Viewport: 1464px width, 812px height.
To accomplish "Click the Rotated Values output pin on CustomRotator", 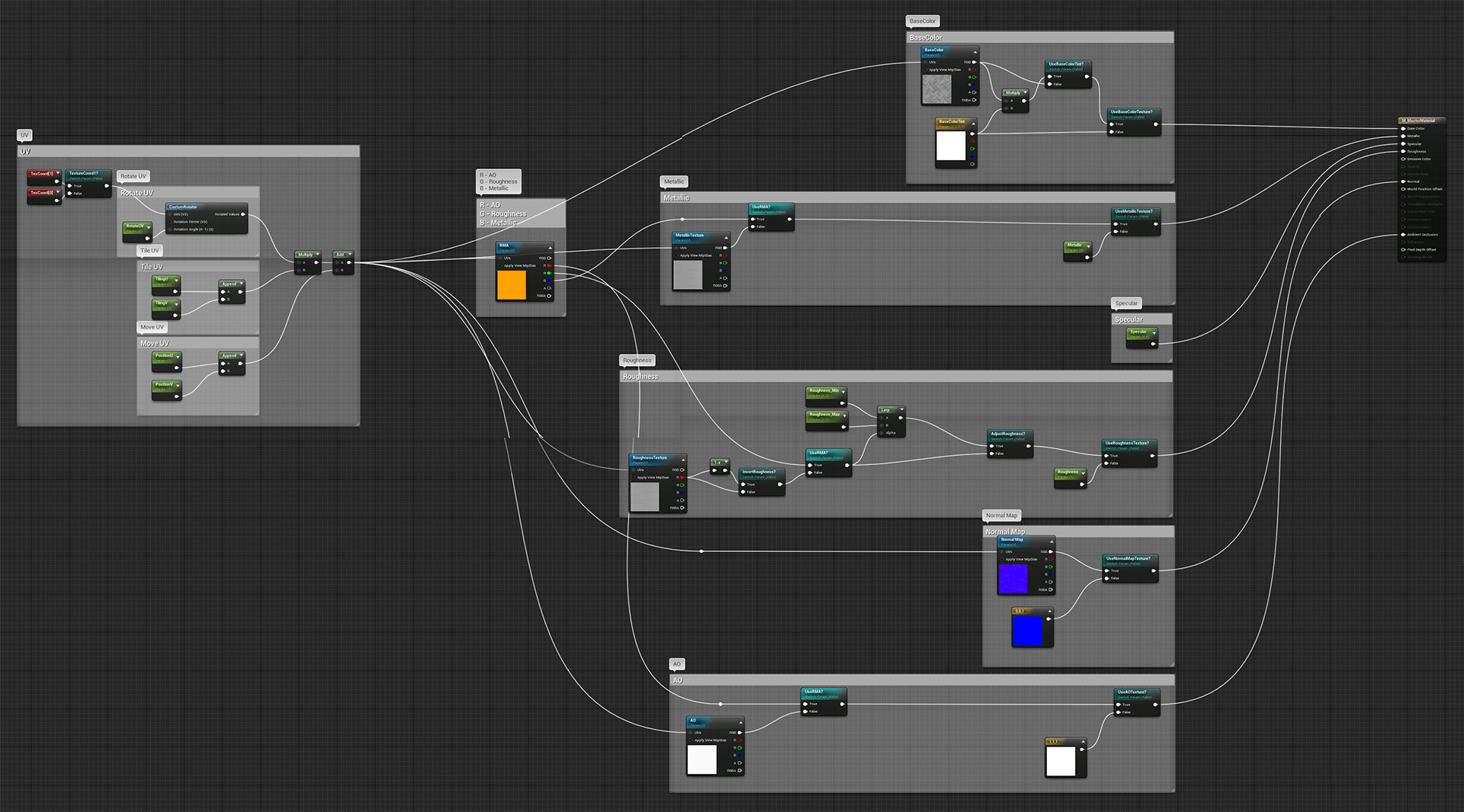I will click(x=243, y=214).
